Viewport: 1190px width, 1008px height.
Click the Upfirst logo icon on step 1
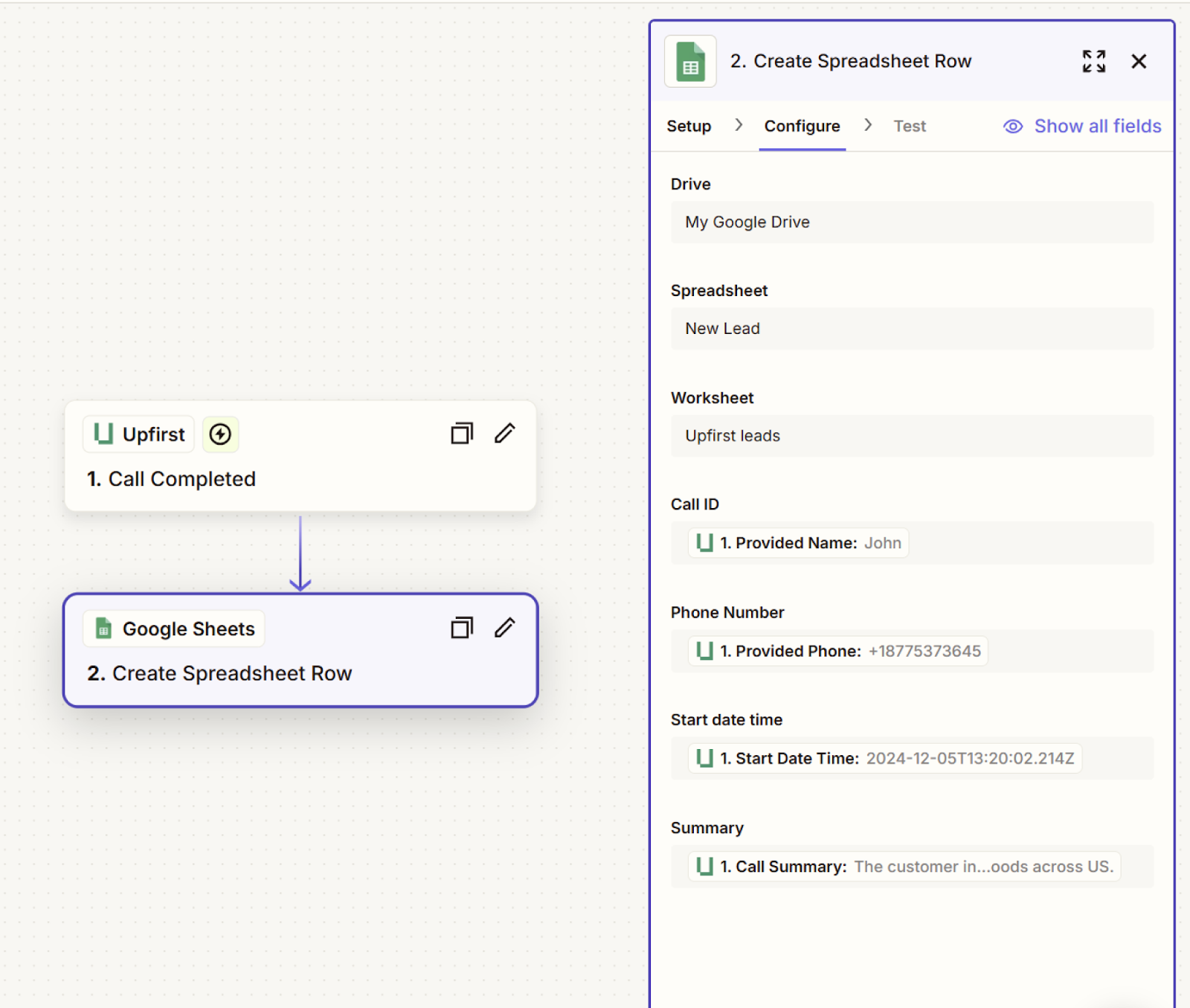103,434
